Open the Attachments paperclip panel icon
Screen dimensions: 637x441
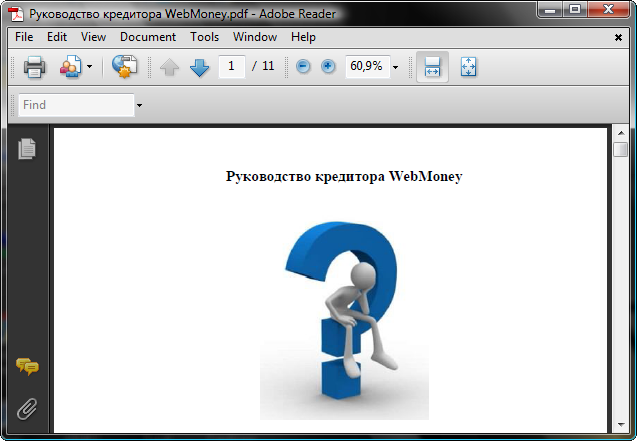point(27,409)
